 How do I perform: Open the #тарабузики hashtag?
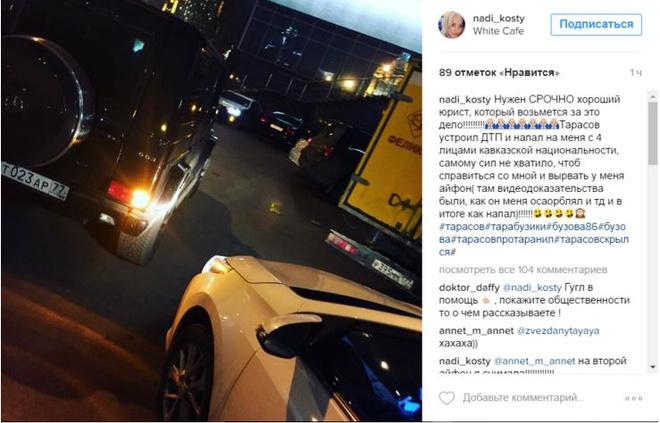(516, 227)
